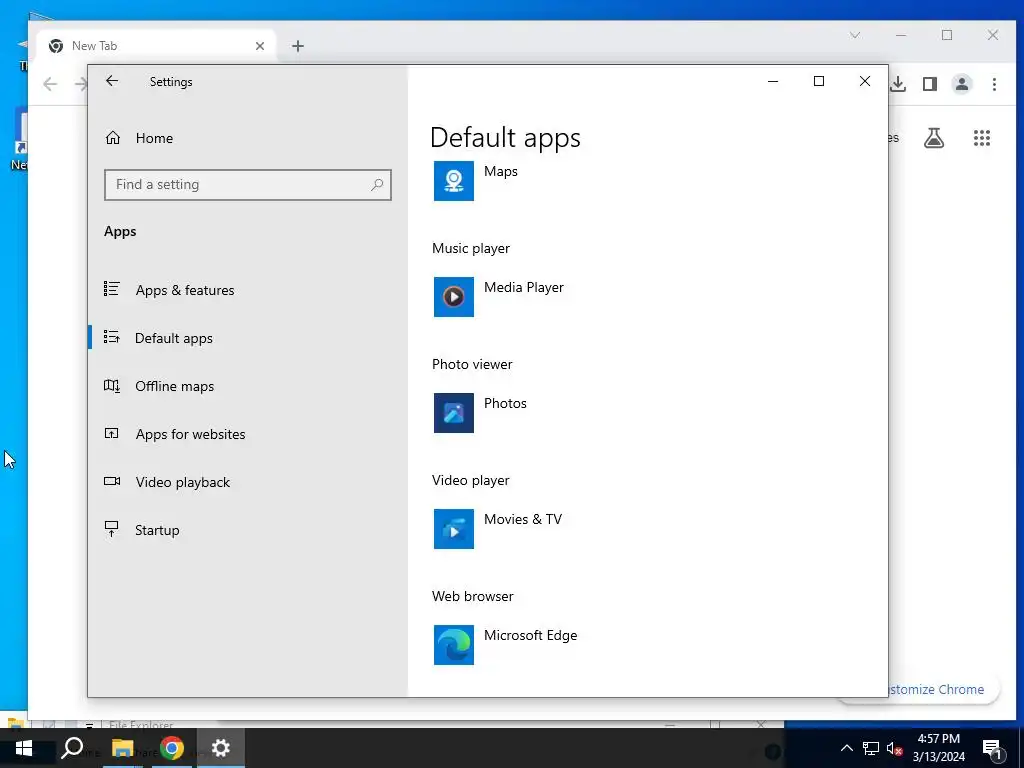1024x768 pixels.
Task: Minimize the Settings window
Action: click(773, 81)
